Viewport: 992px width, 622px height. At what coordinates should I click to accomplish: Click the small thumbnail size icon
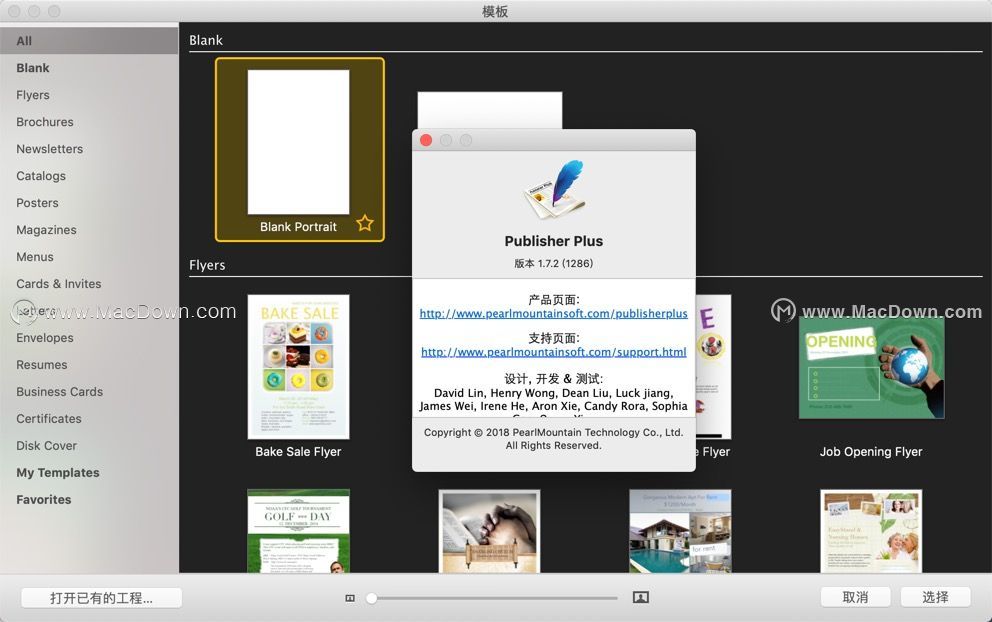point(350,598)
